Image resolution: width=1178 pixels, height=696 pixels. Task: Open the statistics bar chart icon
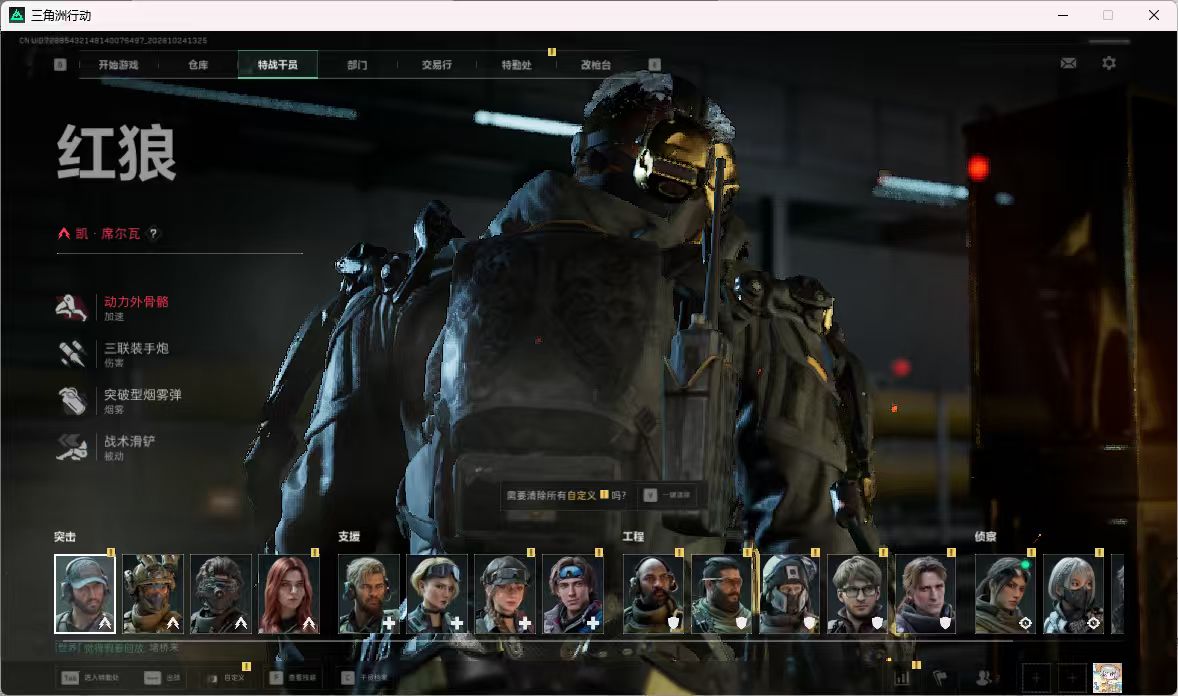coord(902,678)
